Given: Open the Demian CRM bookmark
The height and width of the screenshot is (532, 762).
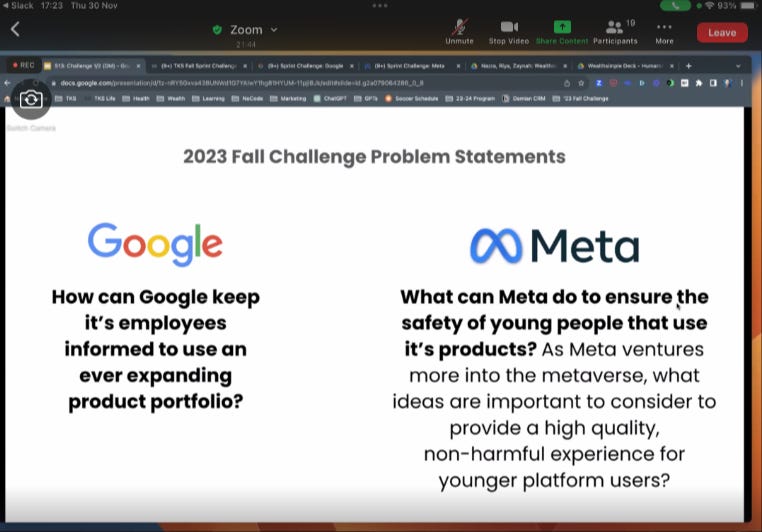Looking at the screenshot, I should [524, 99].
